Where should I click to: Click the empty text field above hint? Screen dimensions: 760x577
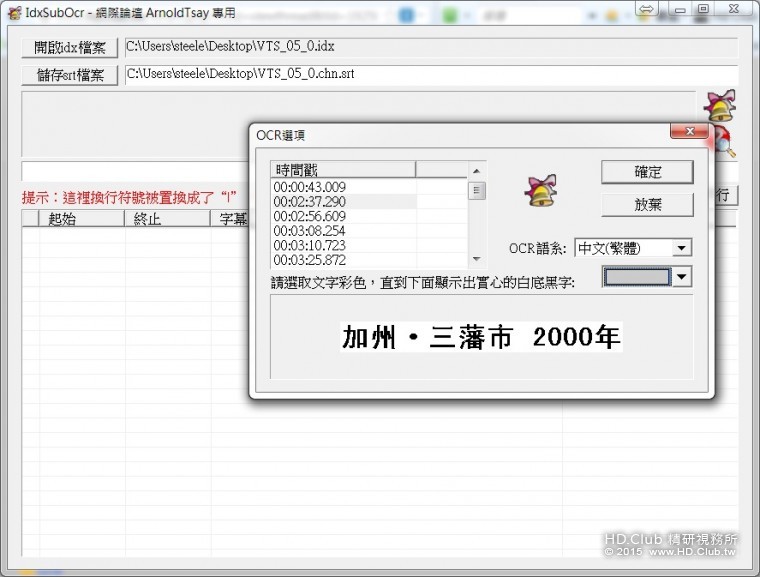pyautogui.click(x=135, y=171)
